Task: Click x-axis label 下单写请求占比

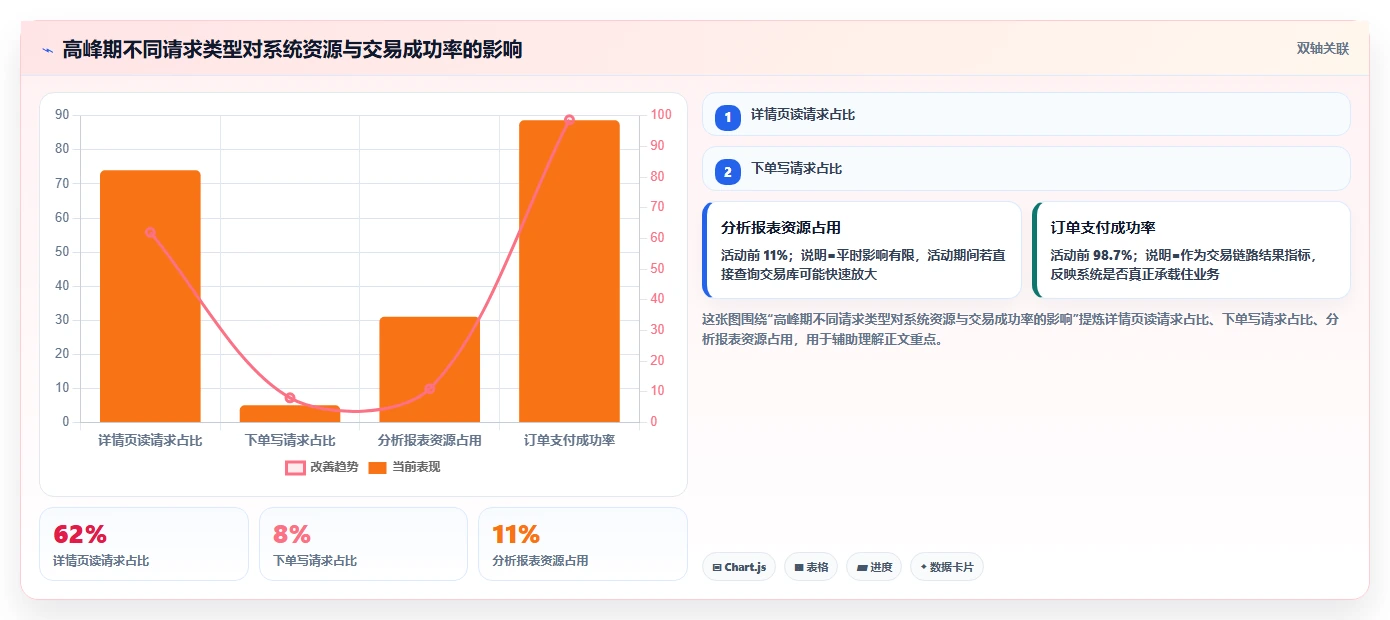Action: [x=290, y=440]
